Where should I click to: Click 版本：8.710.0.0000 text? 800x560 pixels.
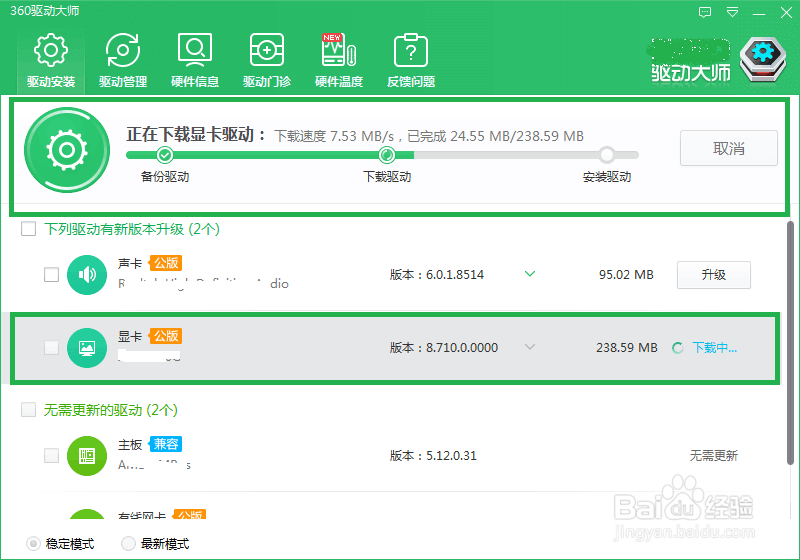tap(444, 348)
